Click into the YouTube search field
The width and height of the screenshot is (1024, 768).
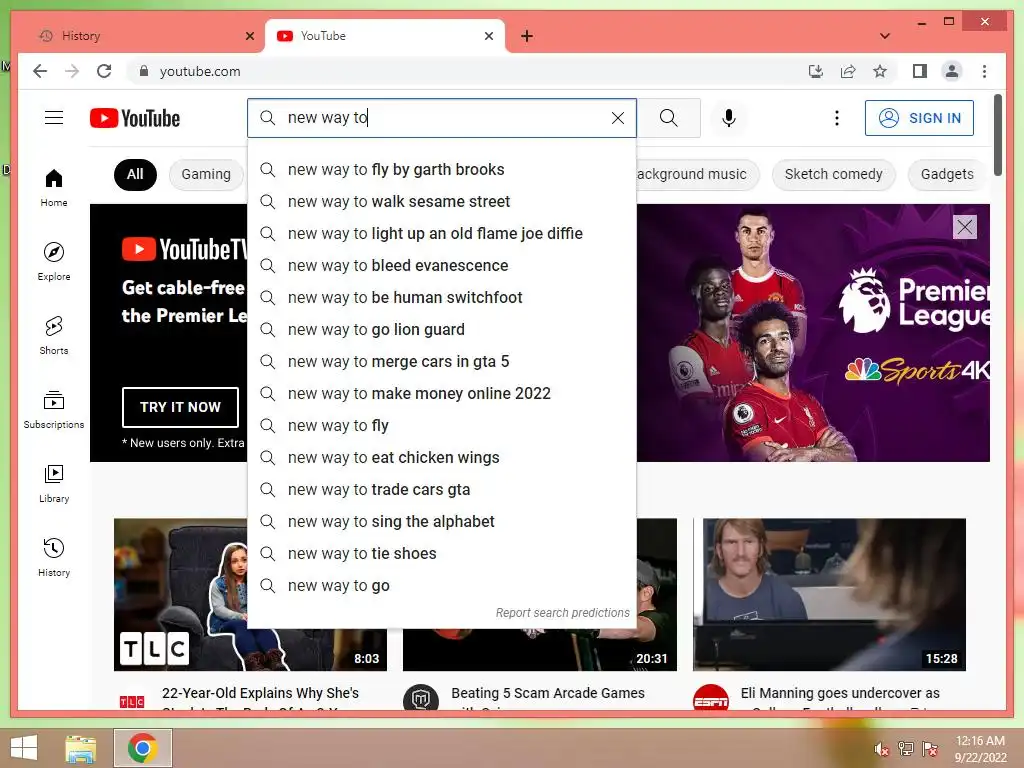pyautogui.click(x=441, y=118)
